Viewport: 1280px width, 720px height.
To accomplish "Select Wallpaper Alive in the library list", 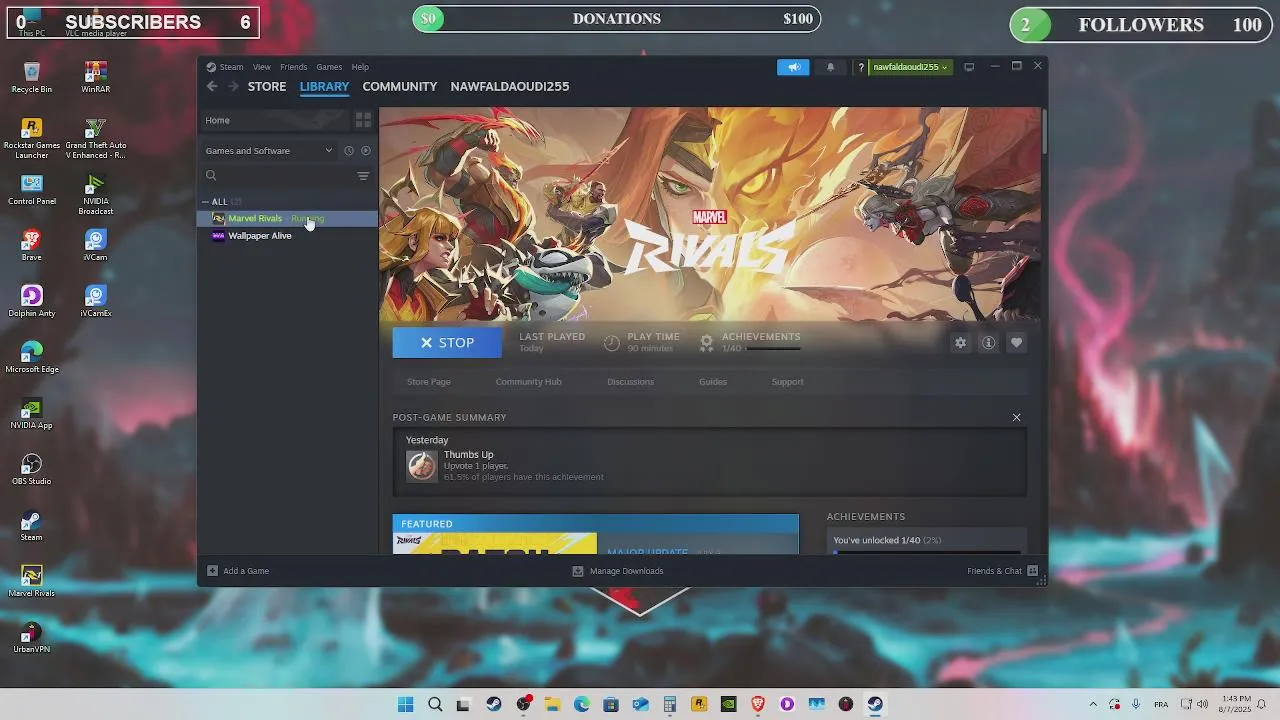I will [x=288, y=236].
